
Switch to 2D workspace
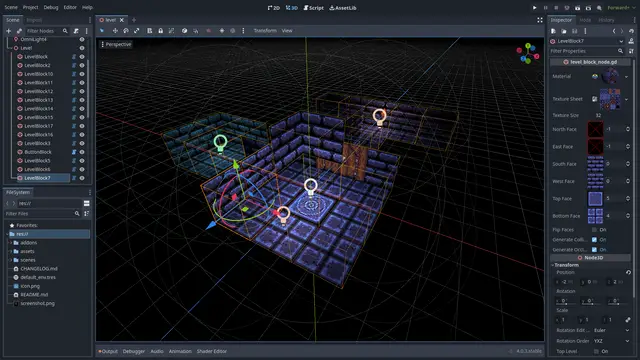click(274, 8)
